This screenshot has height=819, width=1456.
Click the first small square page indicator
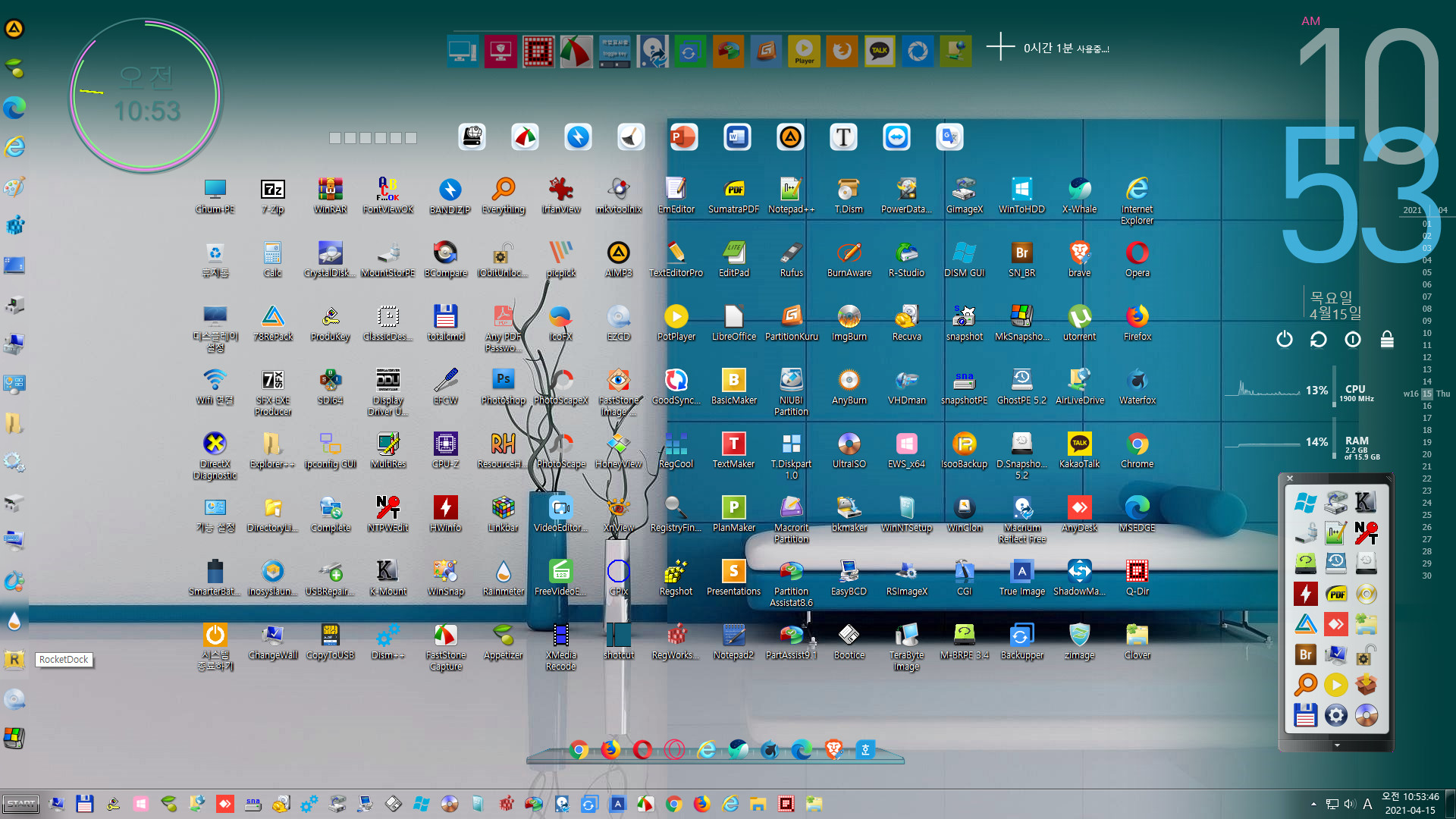tap(335, 138)
